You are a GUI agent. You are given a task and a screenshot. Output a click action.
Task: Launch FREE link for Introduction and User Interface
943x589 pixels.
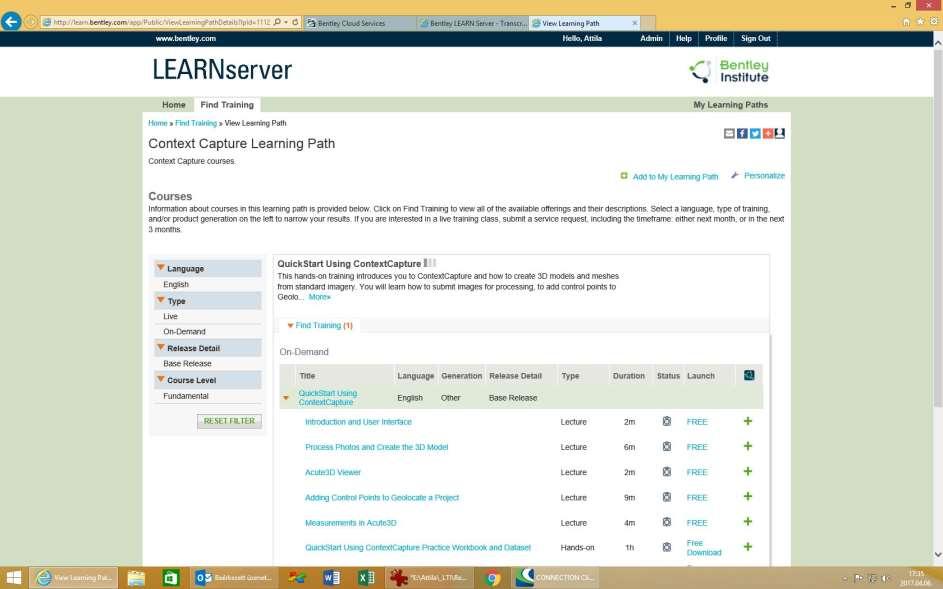click(x=696, y=422)
